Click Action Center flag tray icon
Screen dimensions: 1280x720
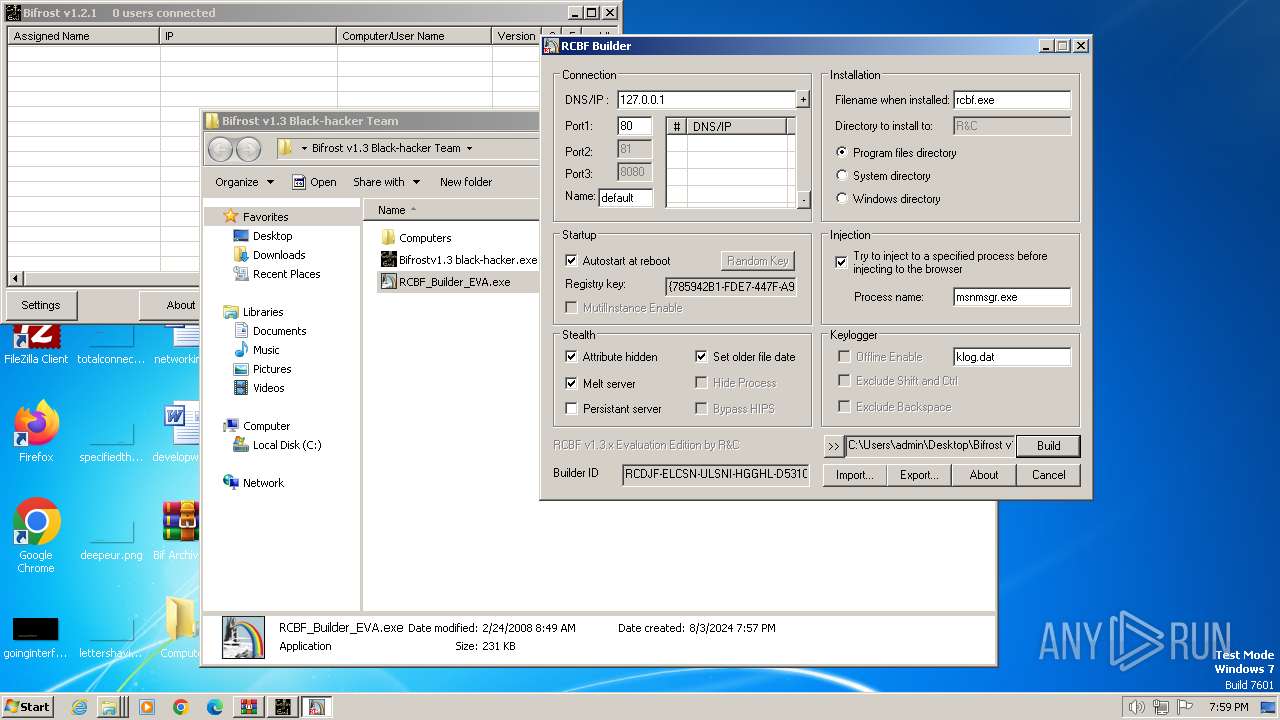click(1184, 707)
